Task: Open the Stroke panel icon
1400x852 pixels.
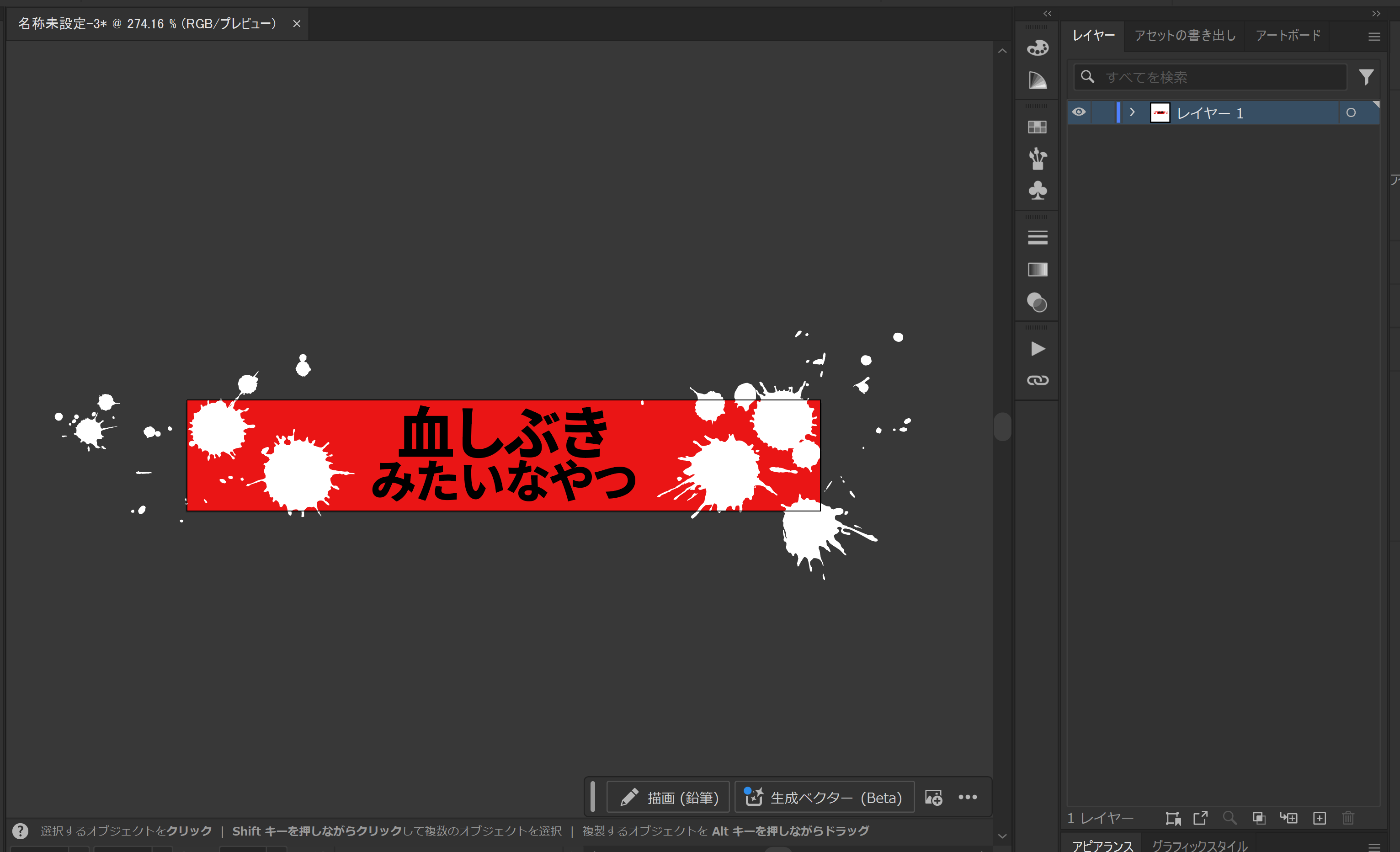Action: [1038, 238]
